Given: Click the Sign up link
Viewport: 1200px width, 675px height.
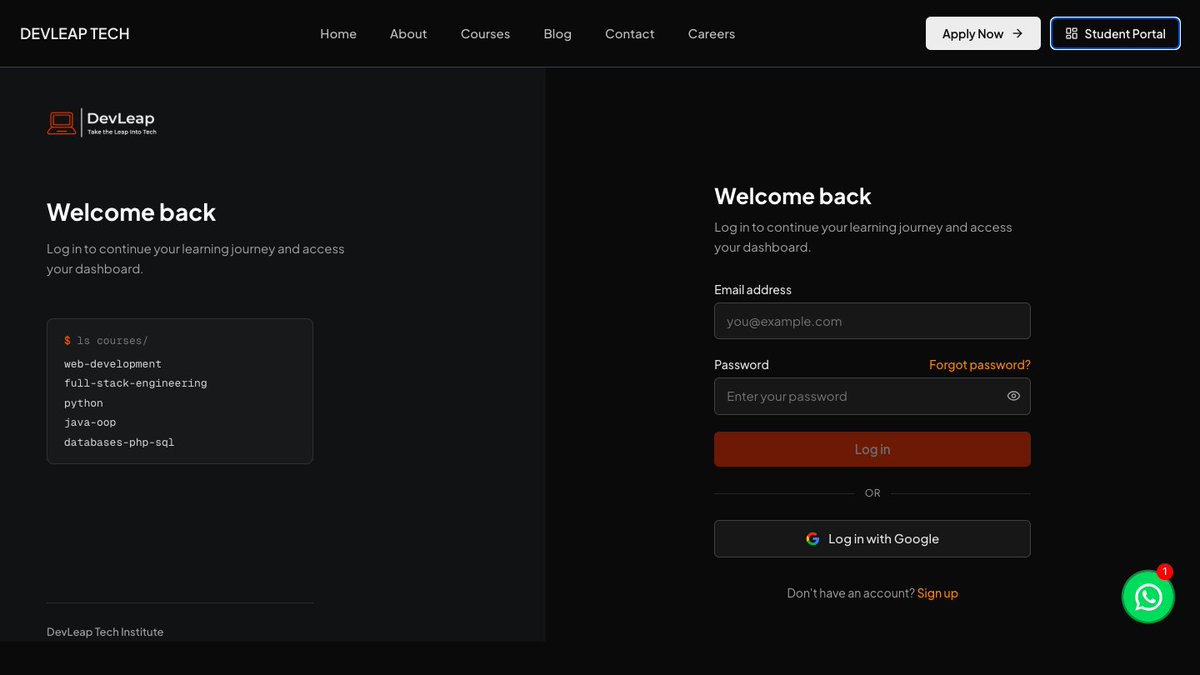Looking at the screenshot, I should 937,593.
